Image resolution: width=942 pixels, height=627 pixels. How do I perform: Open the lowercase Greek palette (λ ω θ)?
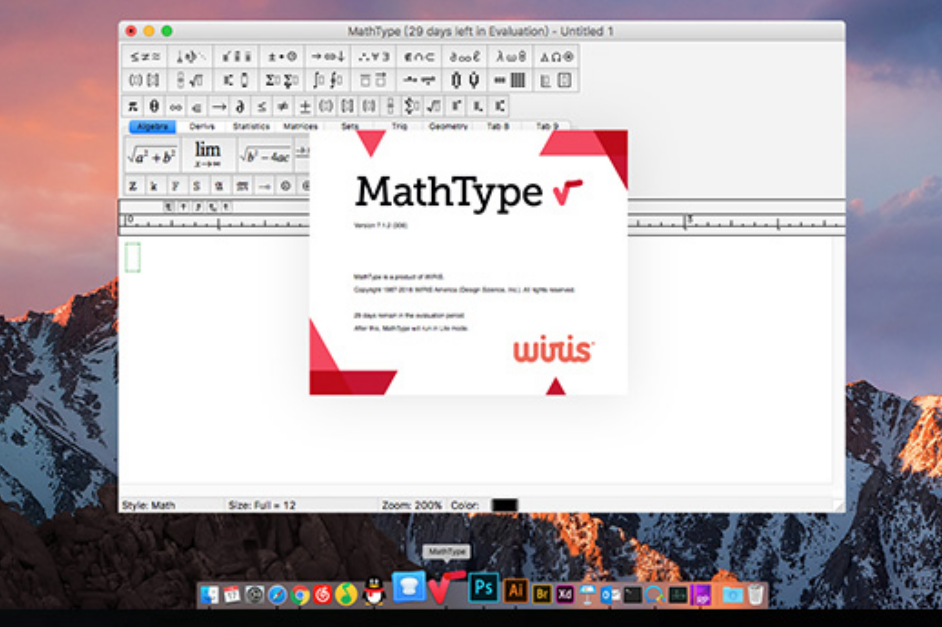tap(511, 57)
